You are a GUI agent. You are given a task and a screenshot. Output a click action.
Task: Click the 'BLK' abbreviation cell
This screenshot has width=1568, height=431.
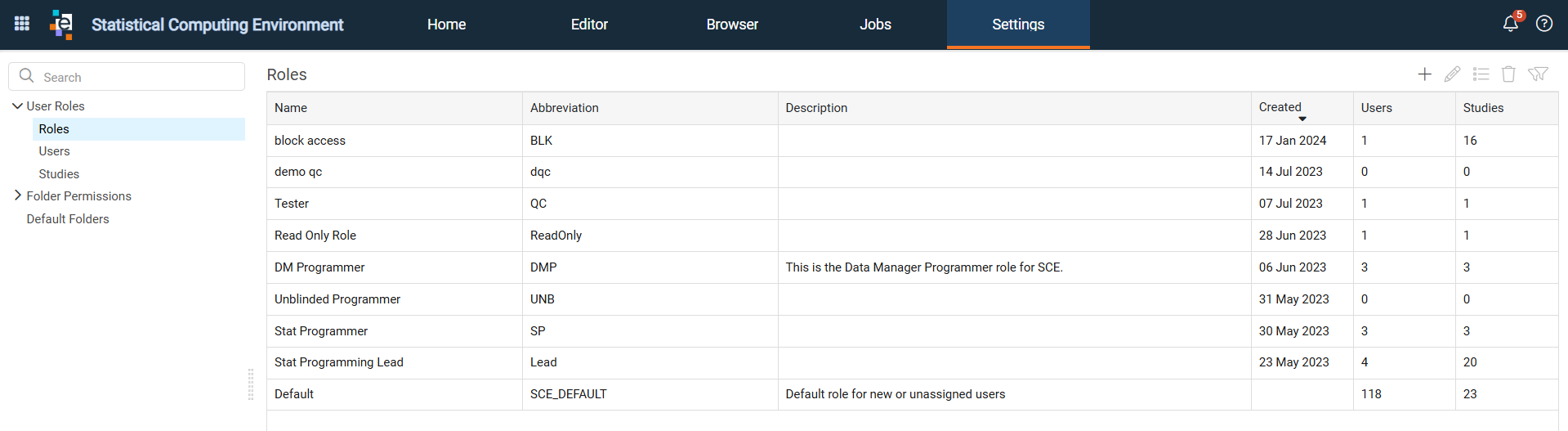(650, 141)
